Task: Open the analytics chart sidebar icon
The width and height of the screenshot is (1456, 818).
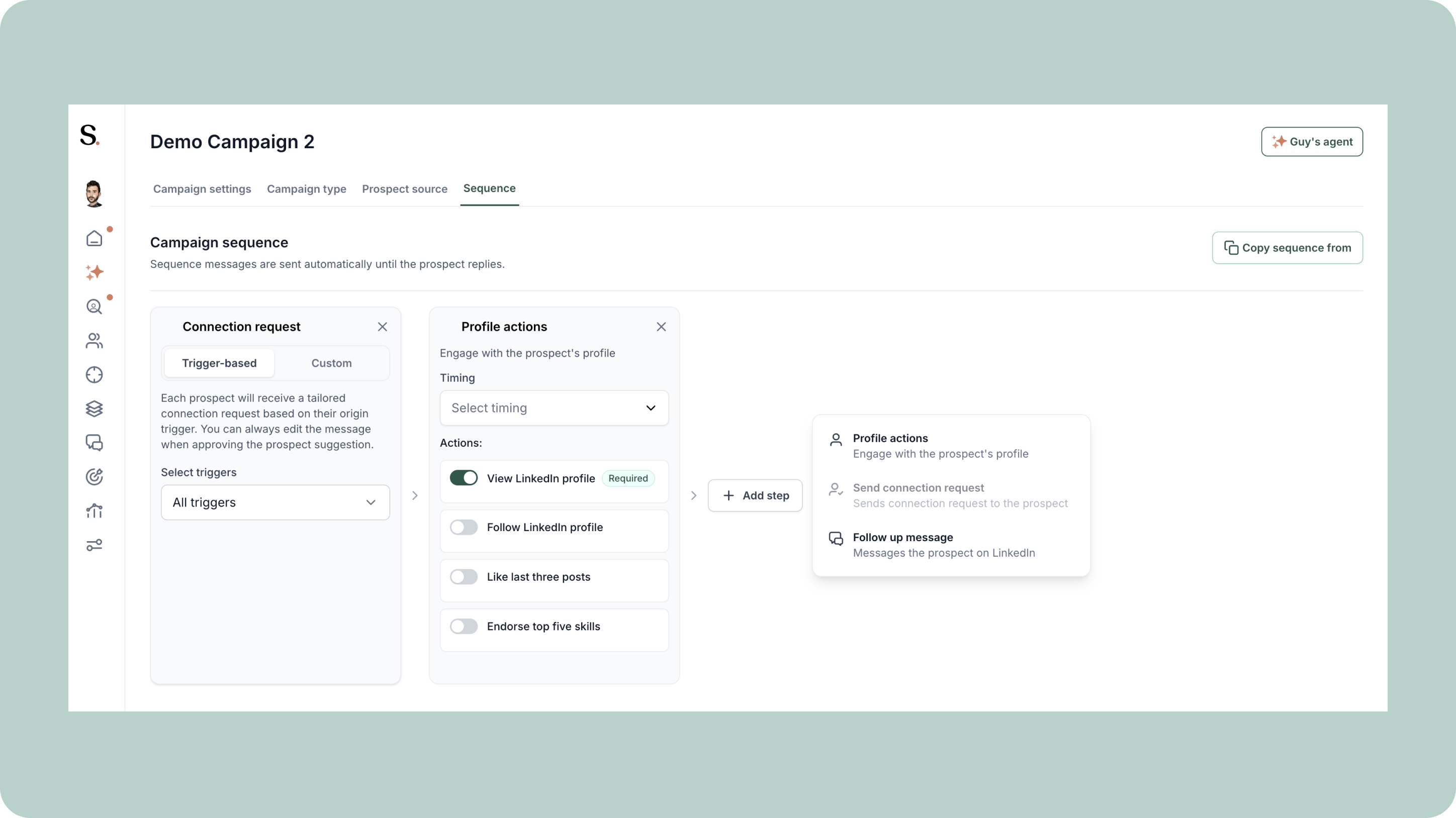Action: click(x=95, y=510)
